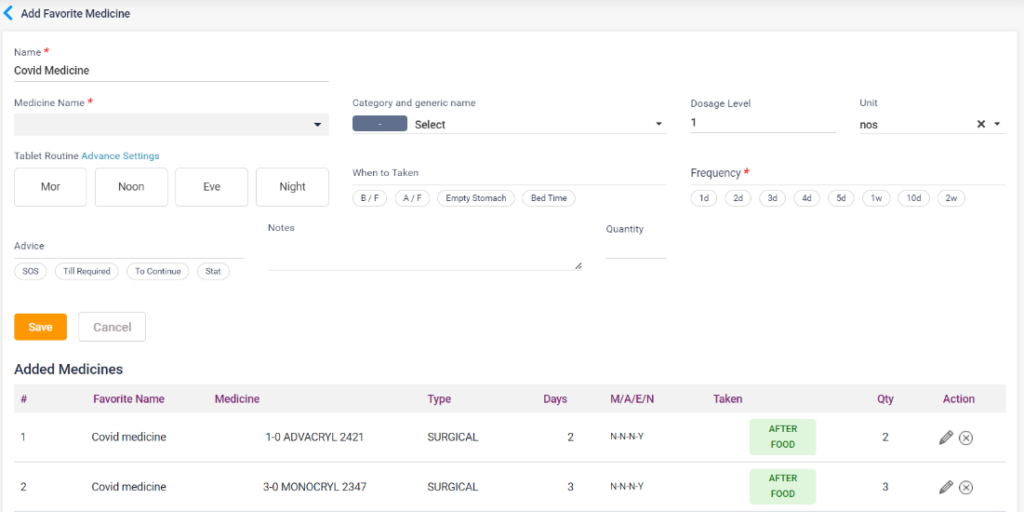Choose the 1w frequency chip
The width and height of the screenshot is (1024, 512).
[x=876, y=198]
